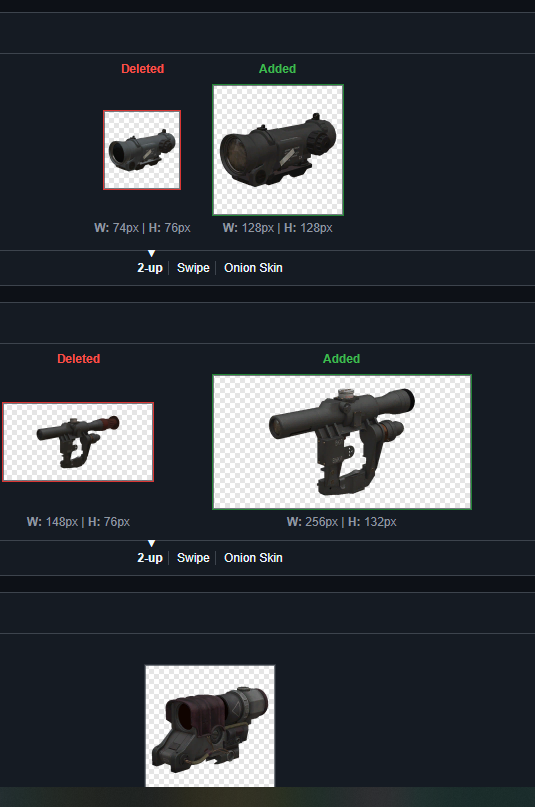This screenshot has width=535, height=807.
Task: Switch to Onion Skin under the sniper scope diff
Action: coord(253,558)
